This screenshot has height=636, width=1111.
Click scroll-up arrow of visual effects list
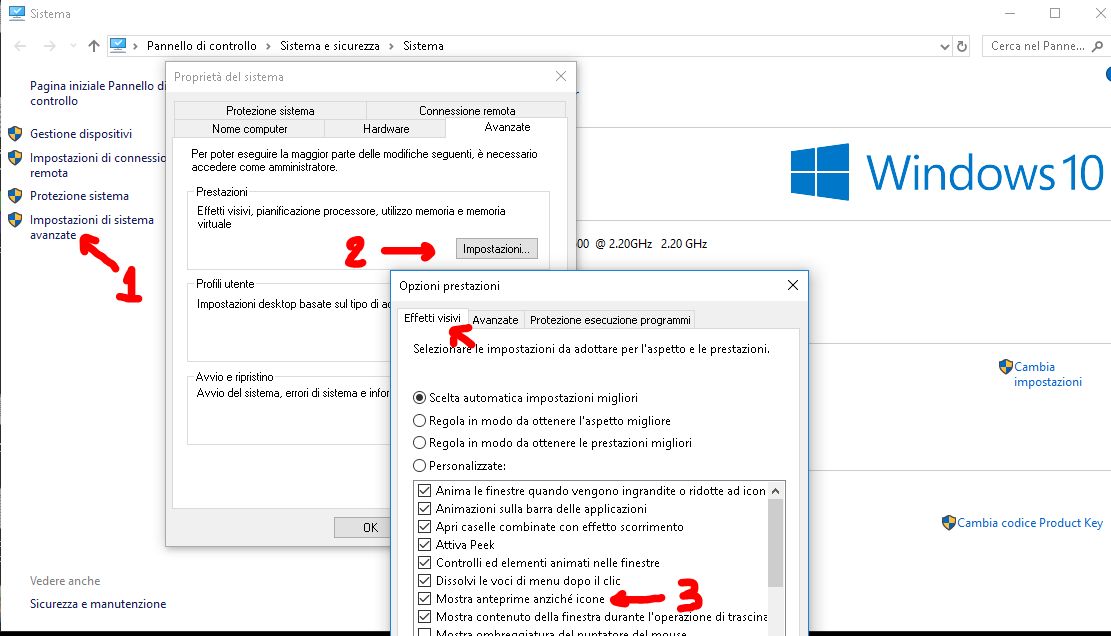coord(775,491)
